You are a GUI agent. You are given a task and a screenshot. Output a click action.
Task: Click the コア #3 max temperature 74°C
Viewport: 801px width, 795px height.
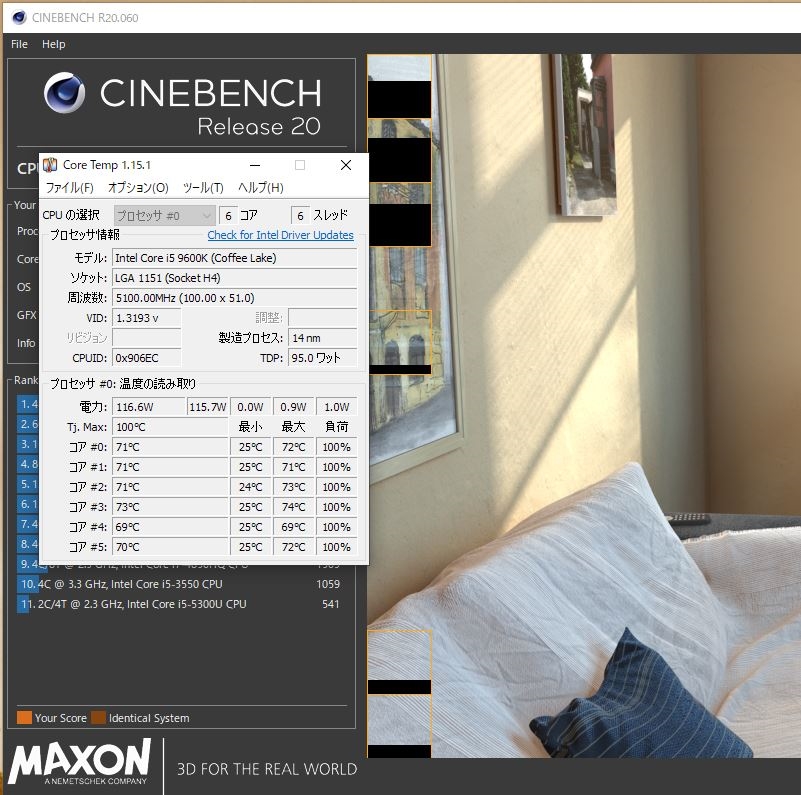coord(293,507)
